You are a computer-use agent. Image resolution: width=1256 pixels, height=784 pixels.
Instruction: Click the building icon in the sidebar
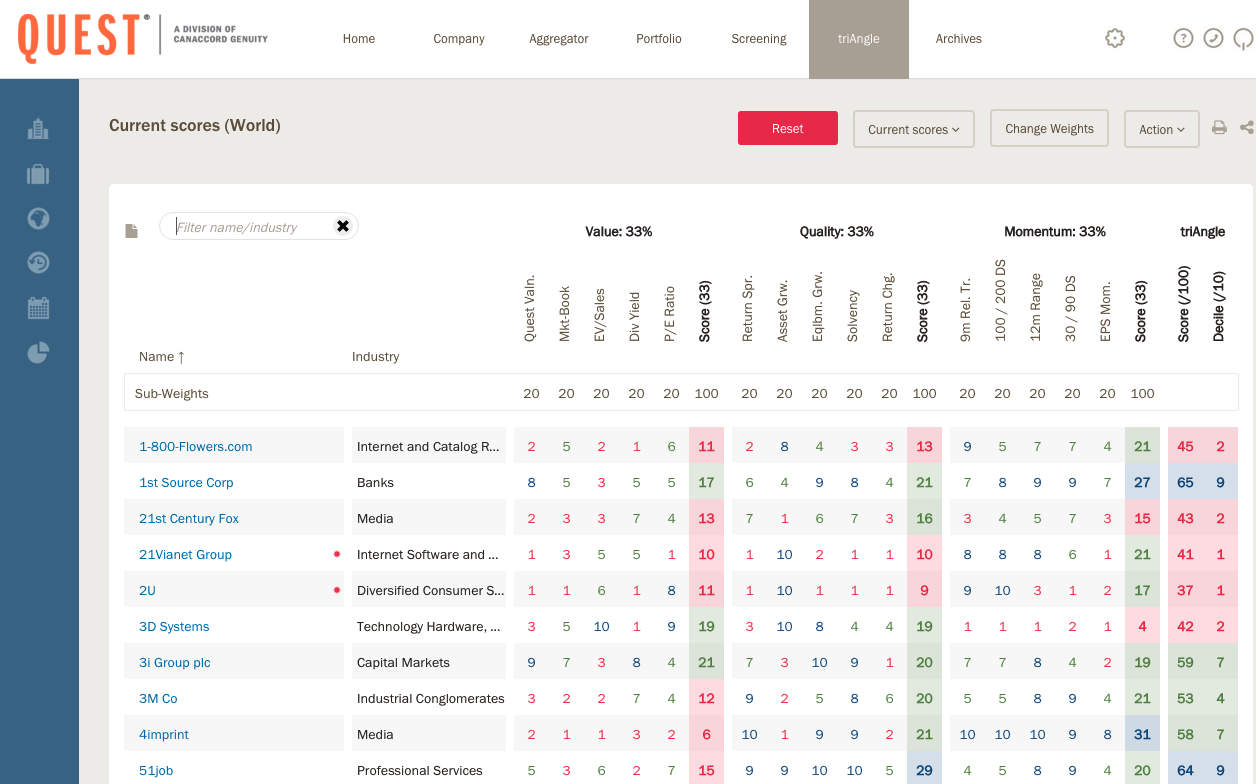click(x=38, y=129)
